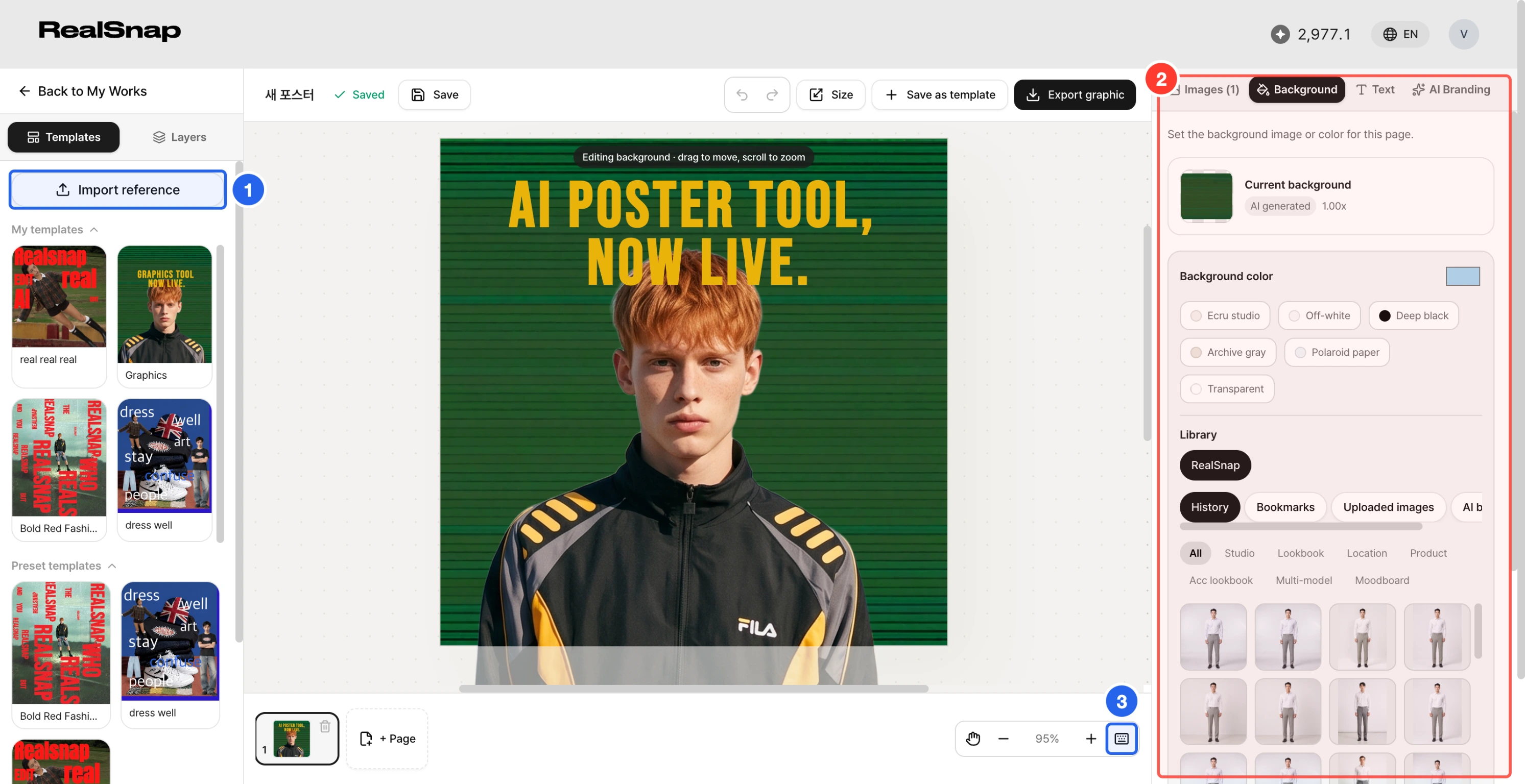The width and height of the screenshot is (1525, 784).
Task: Zoom in with the plus icon
Action: (1091, 739)
